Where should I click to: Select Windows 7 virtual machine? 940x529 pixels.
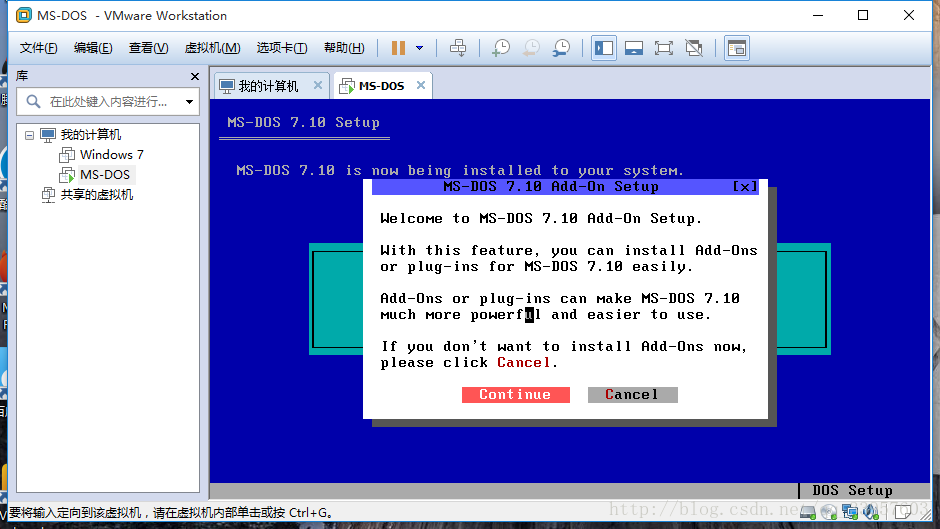pyautogui.click(x=112, y=155)
